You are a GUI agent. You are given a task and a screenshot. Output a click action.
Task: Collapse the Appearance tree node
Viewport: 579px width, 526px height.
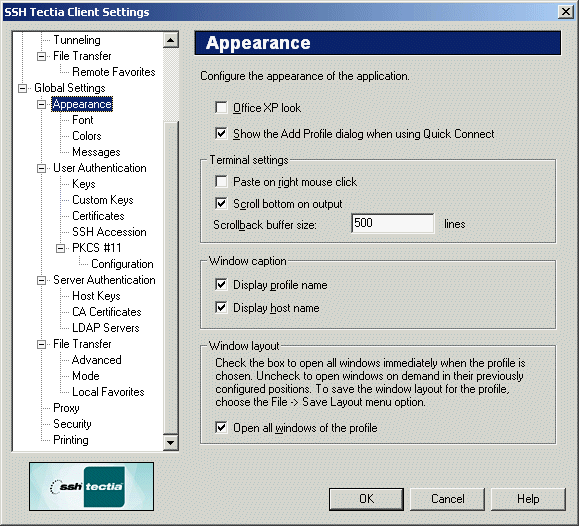point(42,105)
